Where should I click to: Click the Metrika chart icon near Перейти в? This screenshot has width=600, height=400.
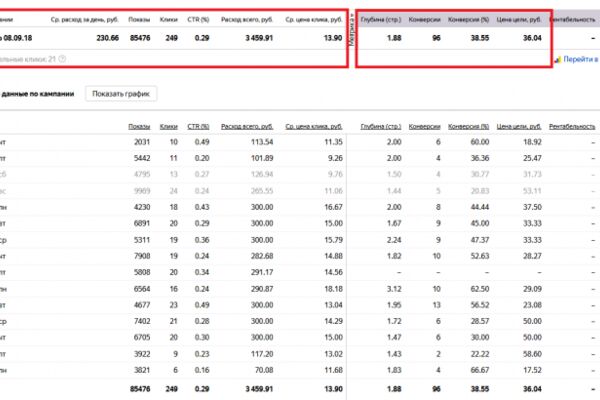(558, 59)
